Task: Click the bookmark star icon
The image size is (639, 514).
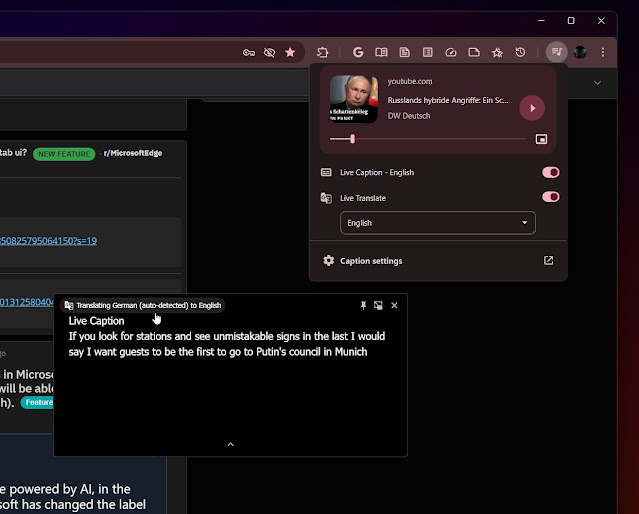Action: pos(290,52)
